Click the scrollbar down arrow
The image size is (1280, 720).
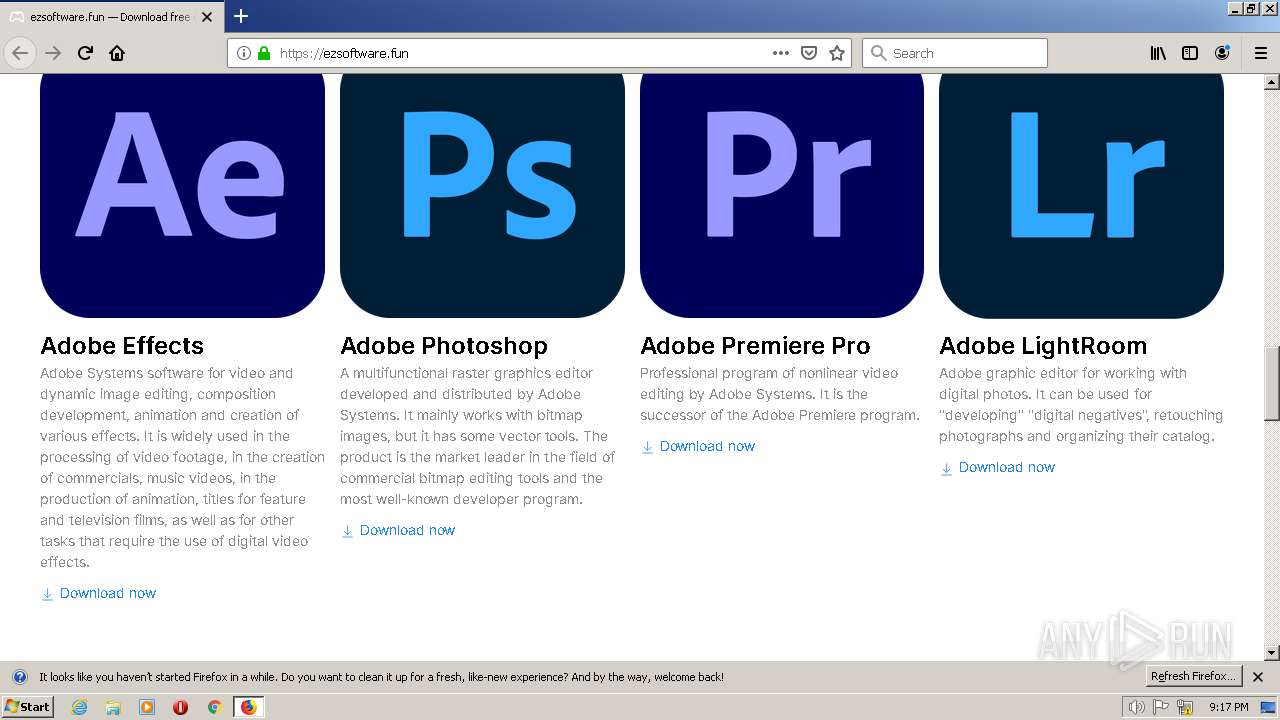point(1272,653)
